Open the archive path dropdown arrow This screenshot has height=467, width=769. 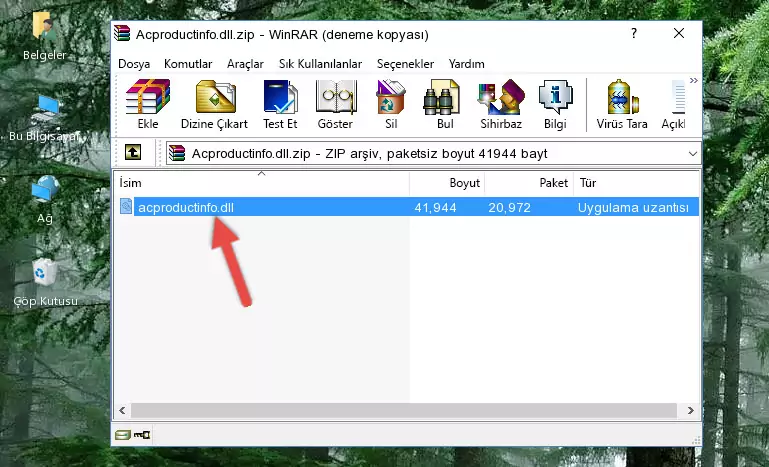(x=692, y=154)
